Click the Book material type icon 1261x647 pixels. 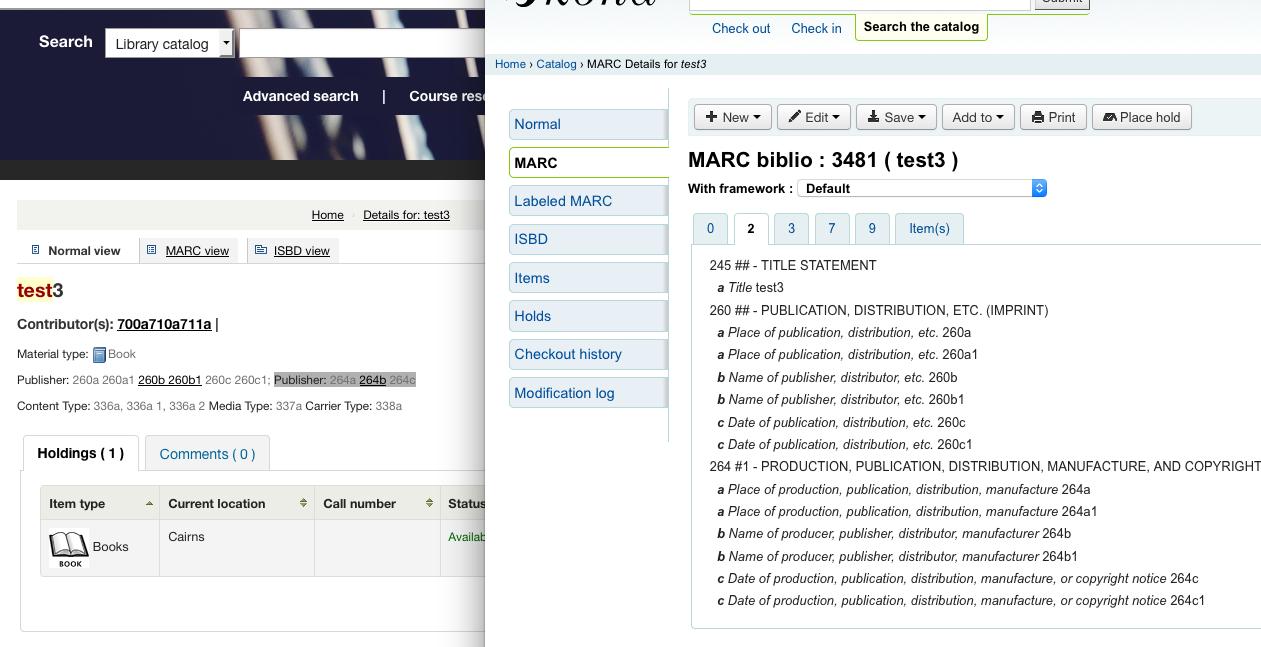(99, 355)
